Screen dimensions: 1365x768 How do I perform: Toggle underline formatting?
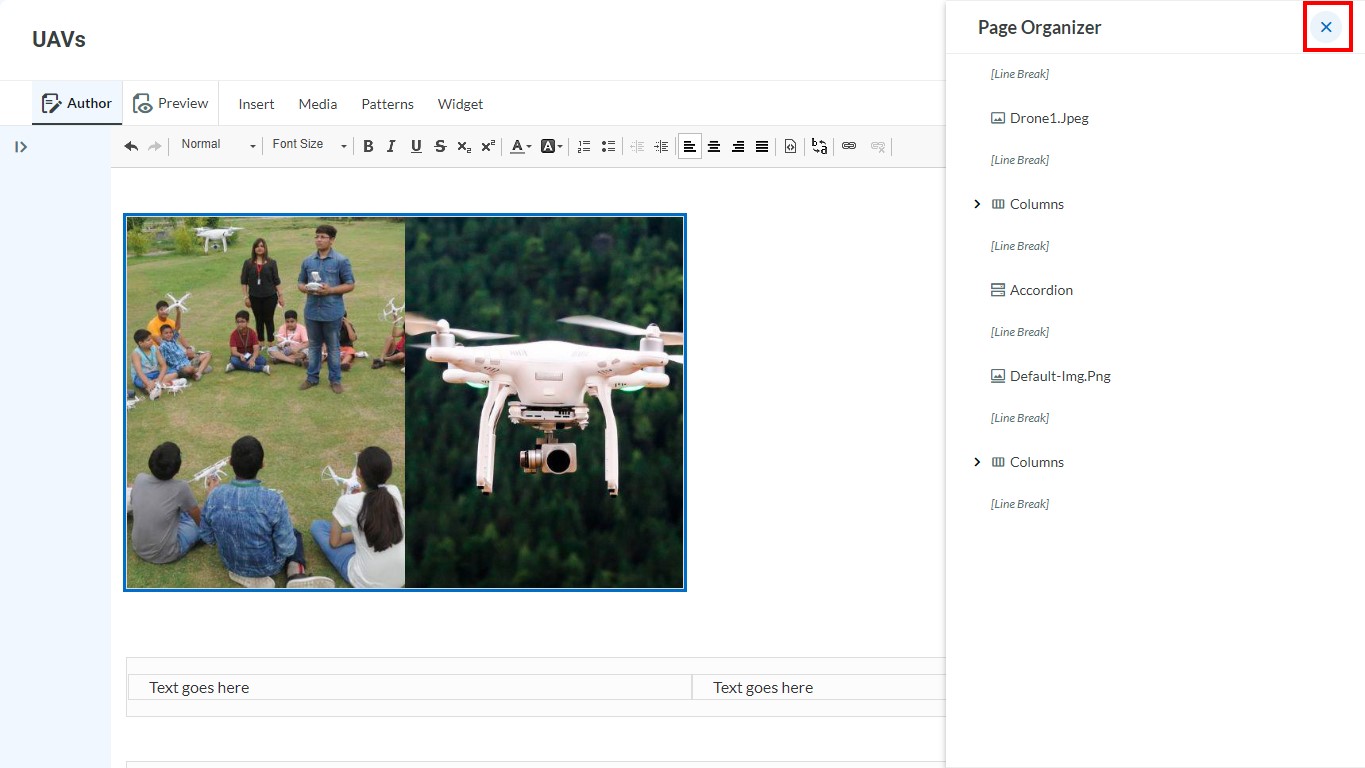point(416,146)
